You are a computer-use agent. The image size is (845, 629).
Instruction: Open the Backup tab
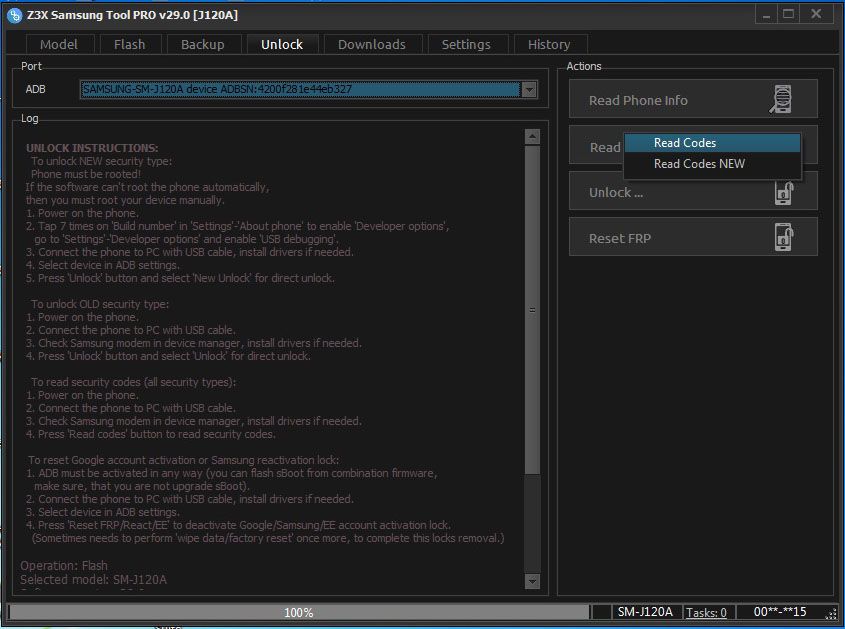[x=203, y=44]
